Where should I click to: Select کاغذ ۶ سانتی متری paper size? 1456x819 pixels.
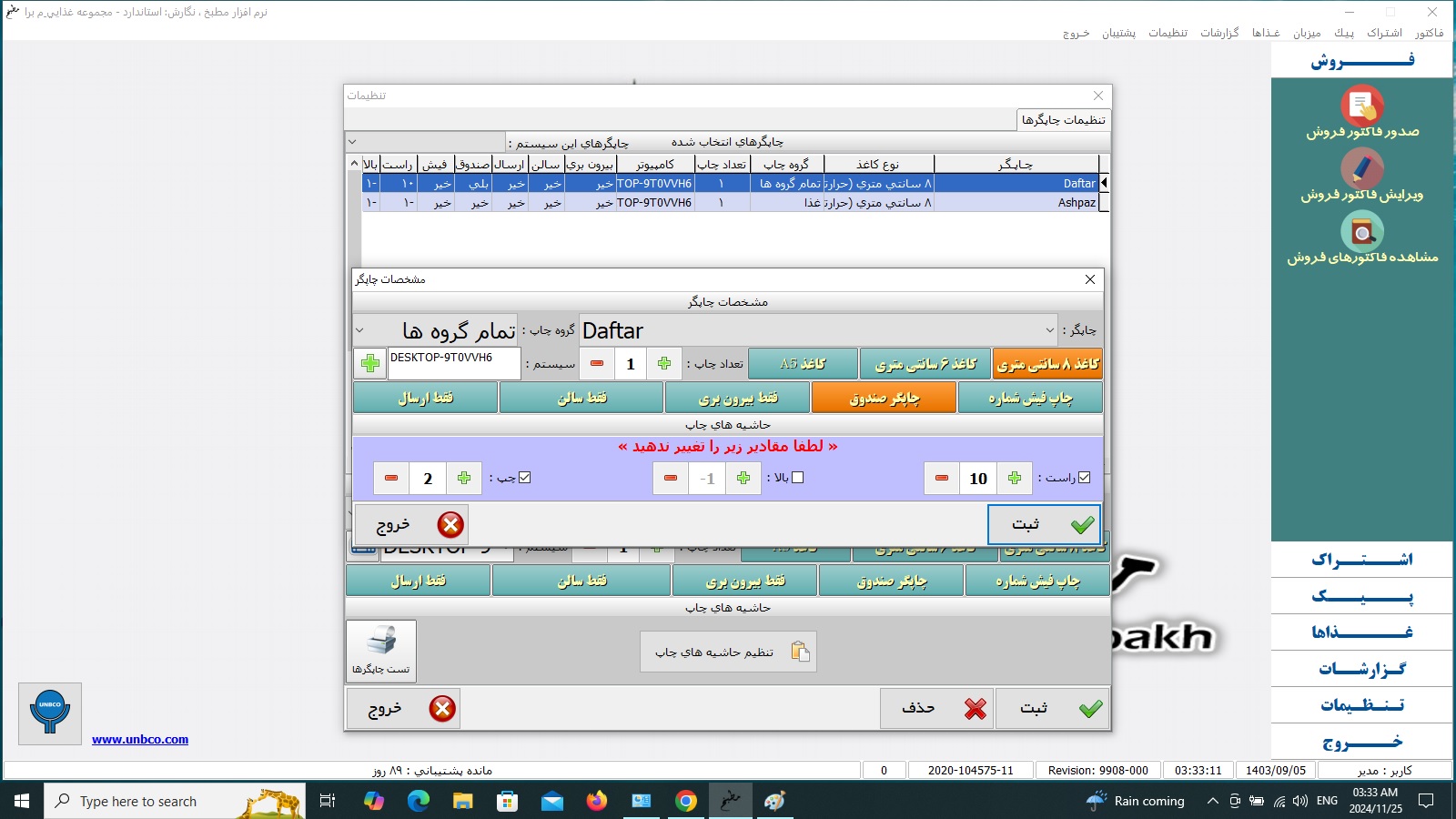(925, 364)
